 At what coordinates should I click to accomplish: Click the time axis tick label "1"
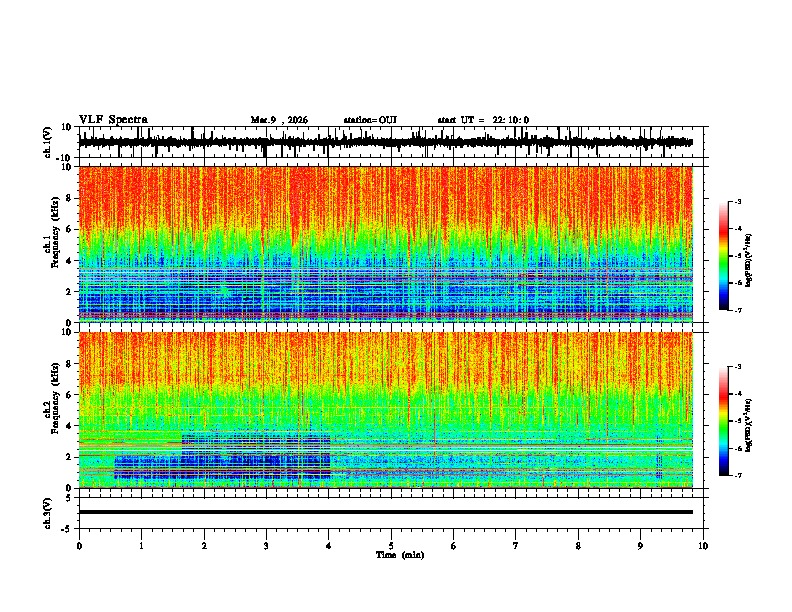coord(141,546)
